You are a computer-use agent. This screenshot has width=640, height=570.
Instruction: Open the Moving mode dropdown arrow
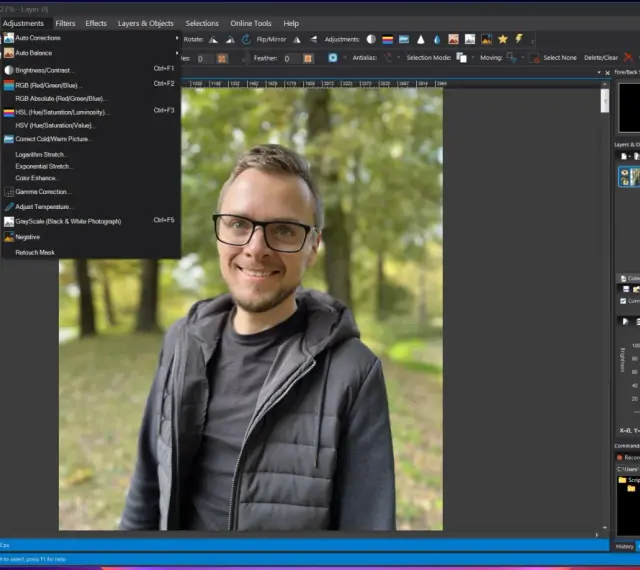[522, 58]
